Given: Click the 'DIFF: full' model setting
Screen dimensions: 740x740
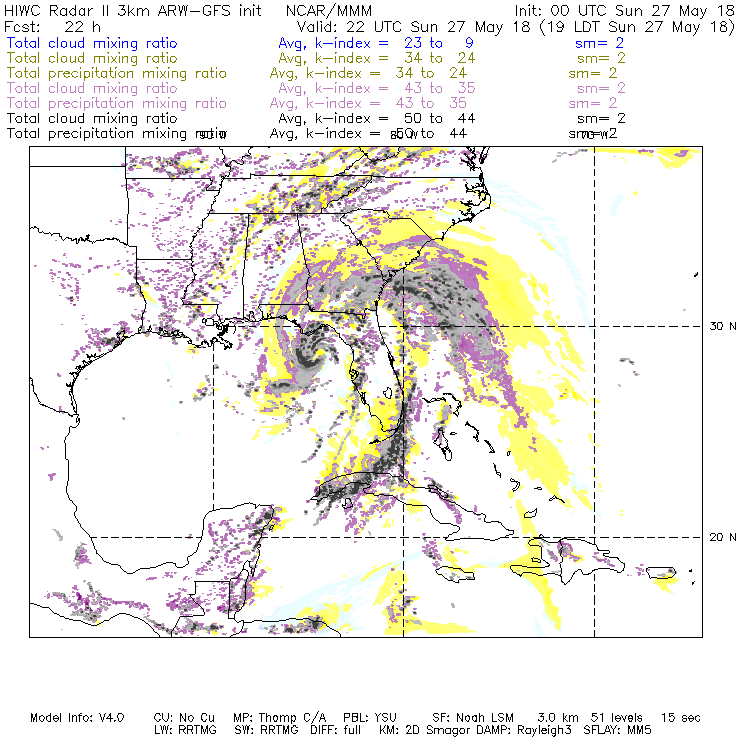Looking at the screenshot, I should [336, 730].
